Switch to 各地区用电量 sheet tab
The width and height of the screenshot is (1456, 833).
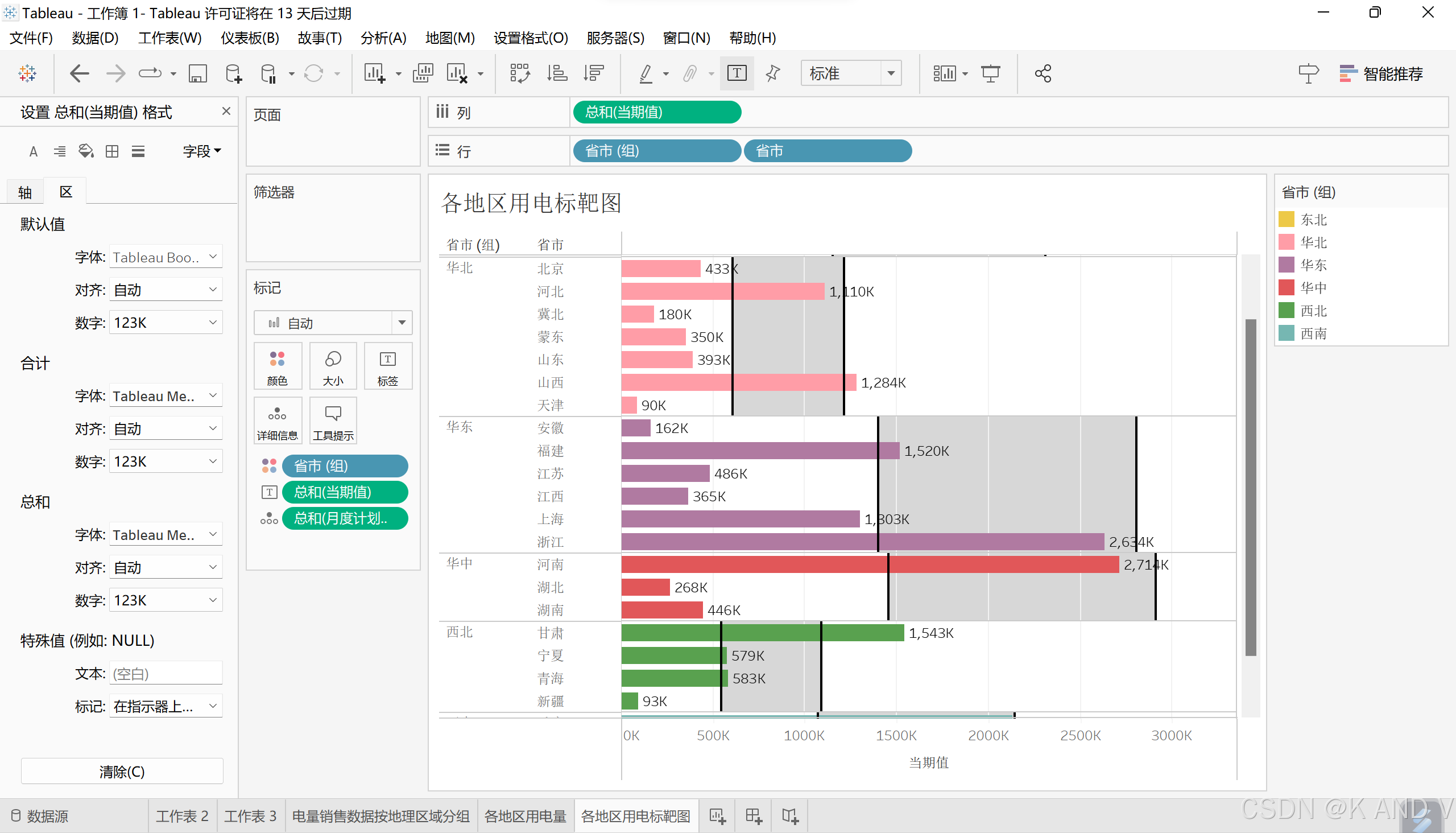(x=524, y=815)
